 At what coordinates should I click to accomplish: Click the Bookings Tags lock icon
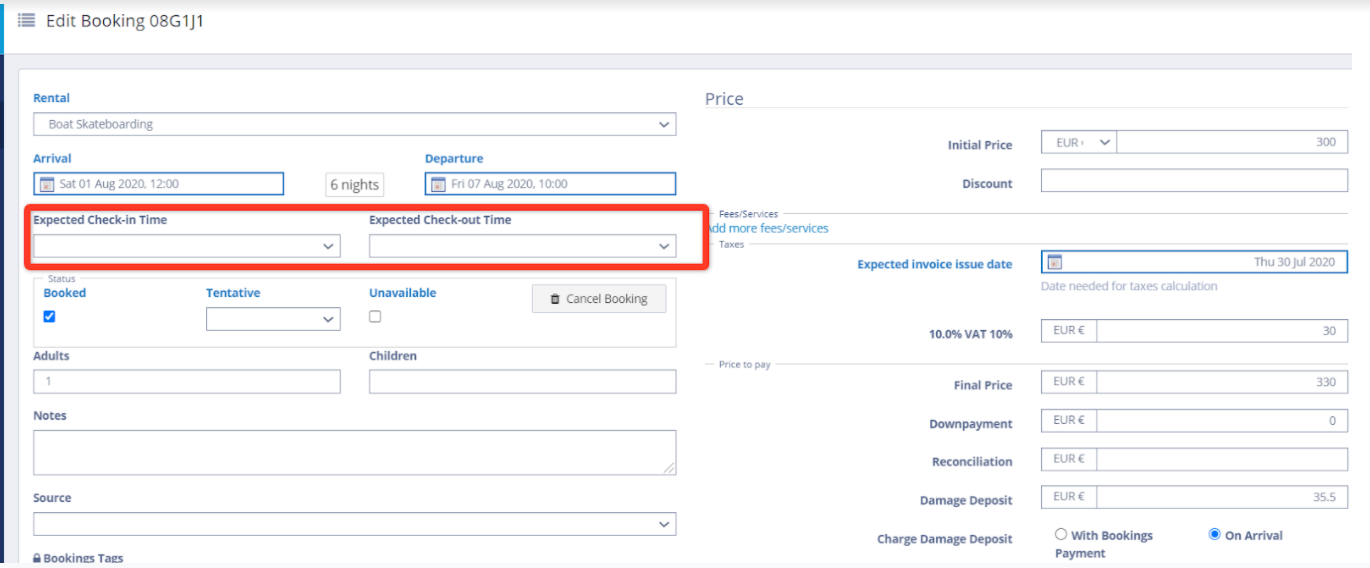(37, 558)
